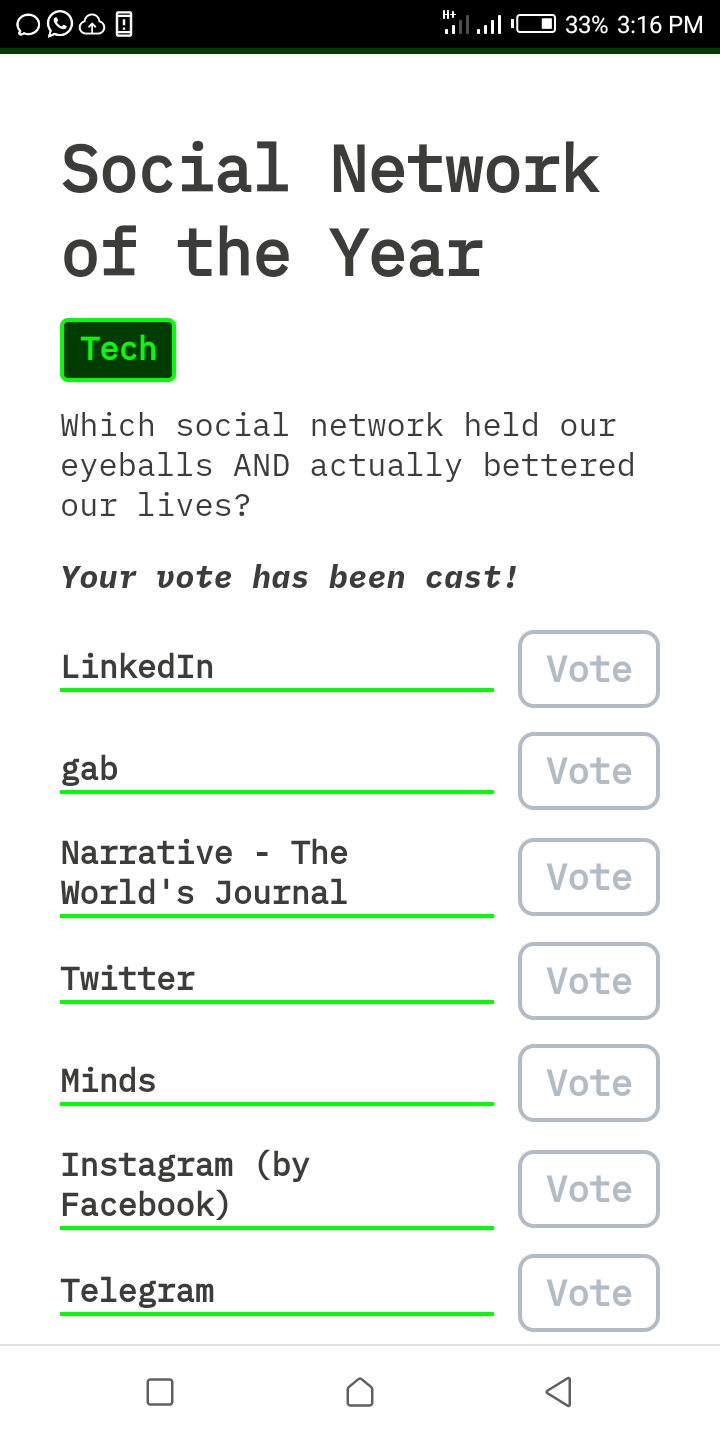The image size is (720, 1440).
Task: Tap the 3:16 PM clock
Action: tap(660, 24)
